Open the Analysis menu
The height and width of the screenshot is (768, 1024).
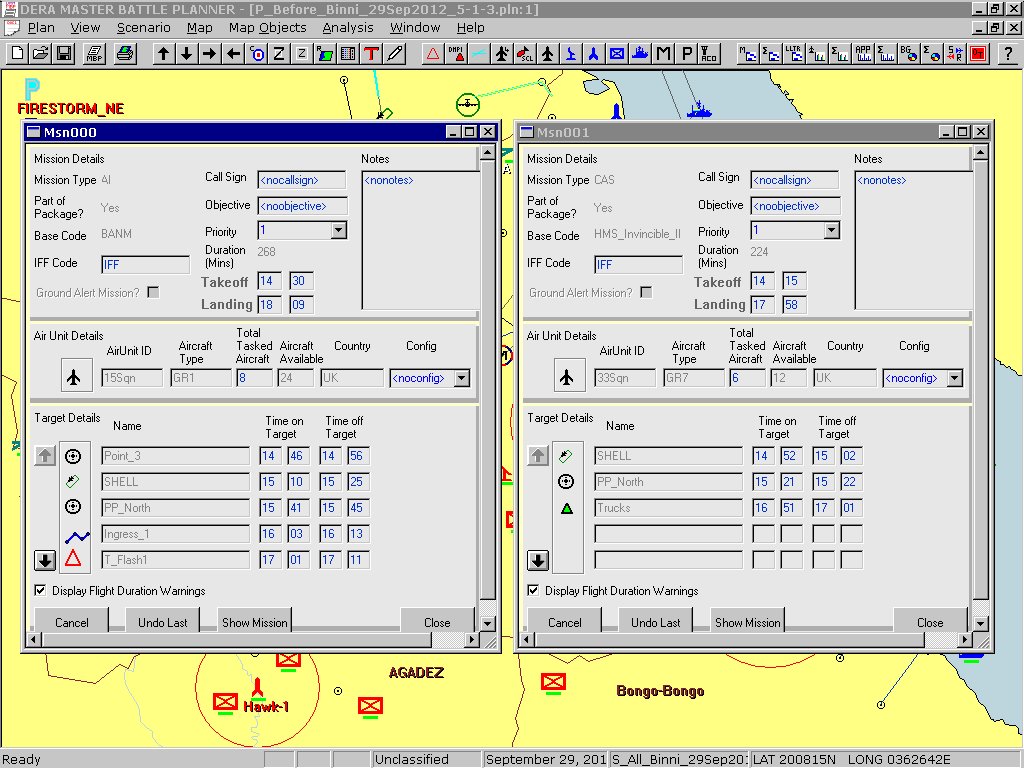348,28
